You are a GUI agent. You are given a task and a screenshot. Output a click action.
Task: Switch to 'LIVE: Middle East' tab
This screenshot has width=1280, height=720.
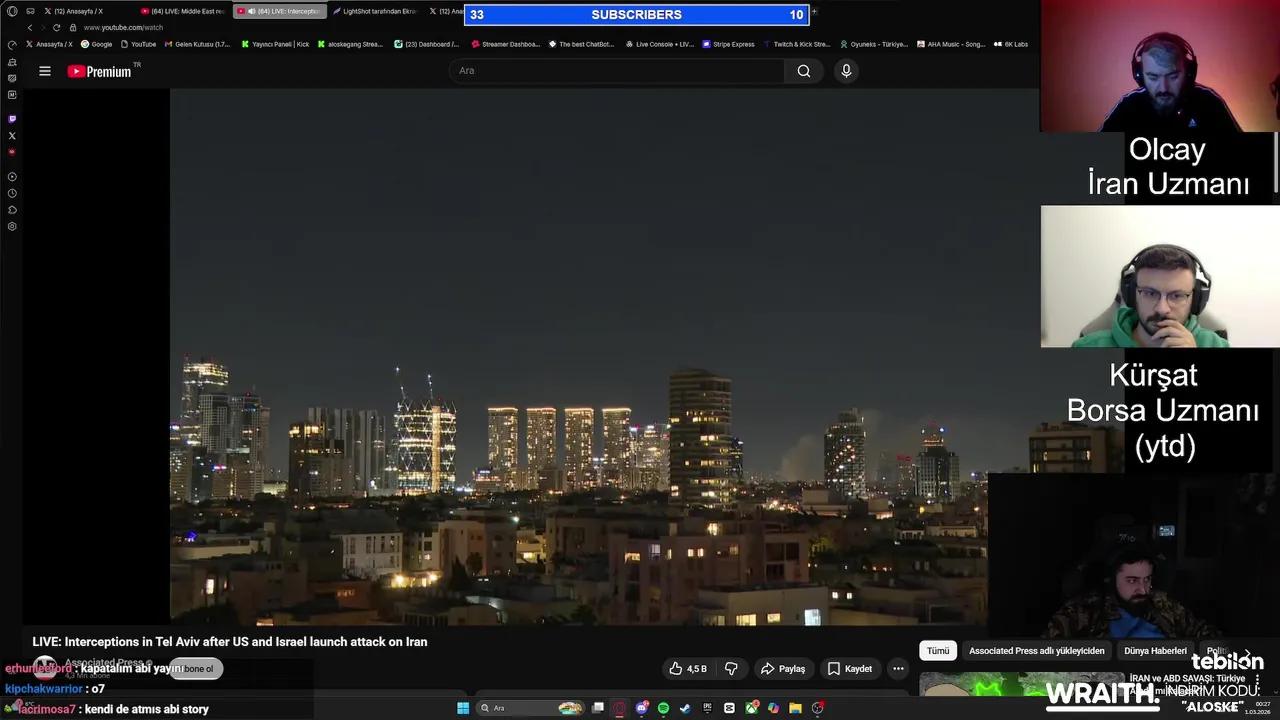pyautogui.click(x=183, y=11)
